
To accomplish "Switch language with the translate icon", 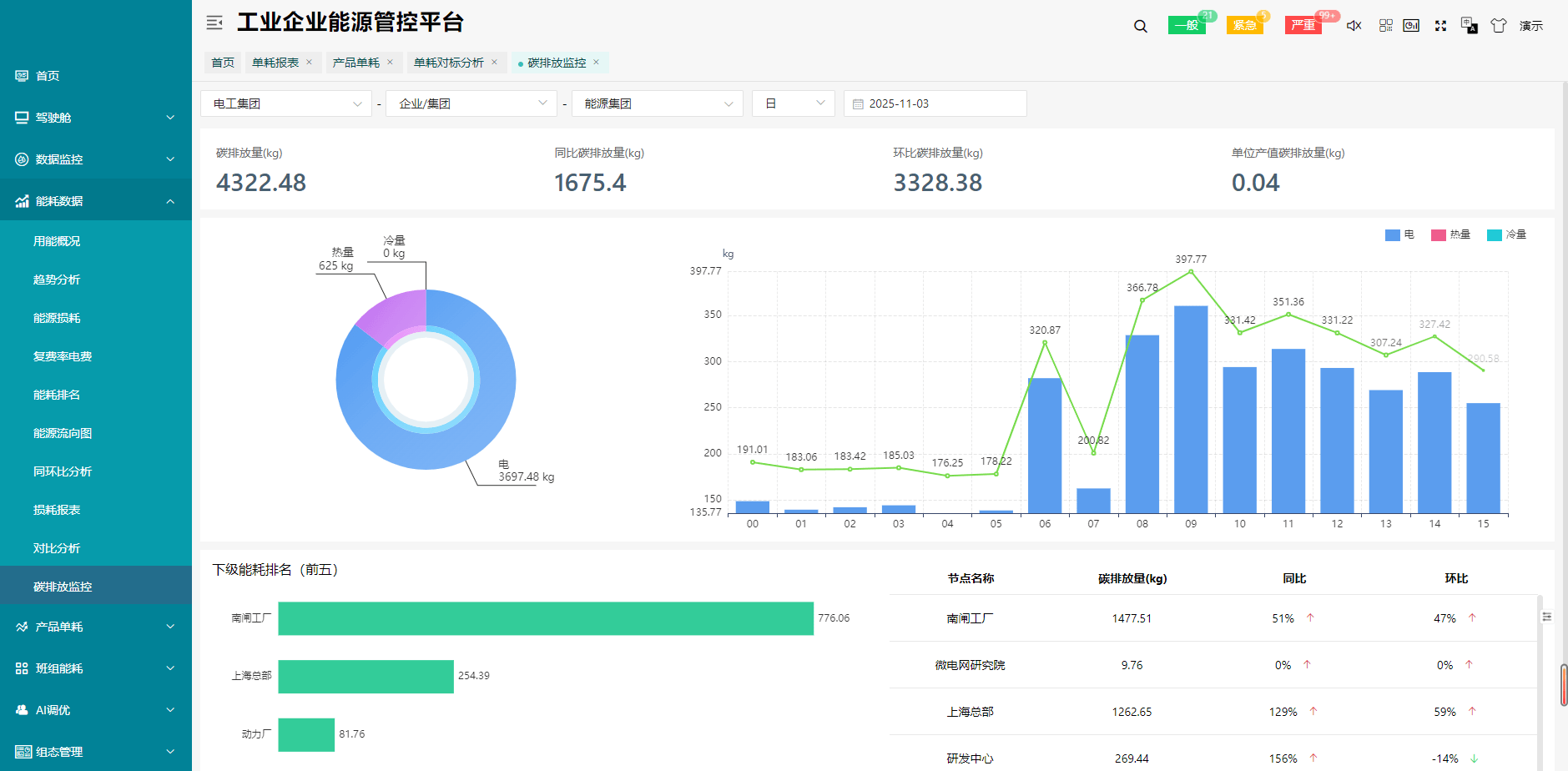I will point(1469,26).
